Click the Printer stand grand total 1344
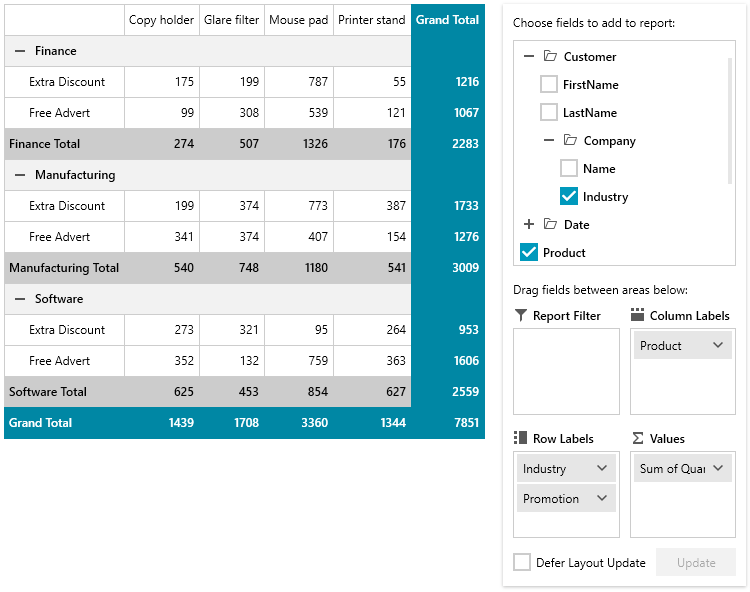 (393, 423)
